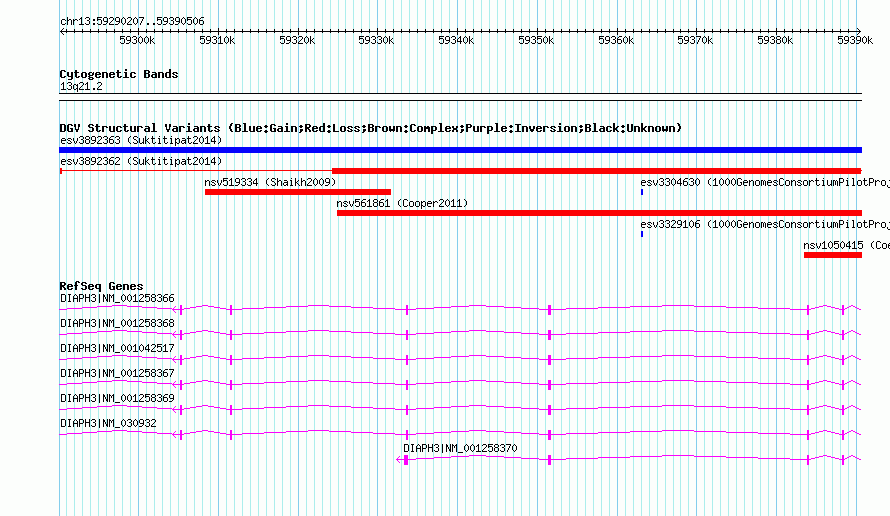Click the 59340k ruler tick label

[x=456, y=40]
